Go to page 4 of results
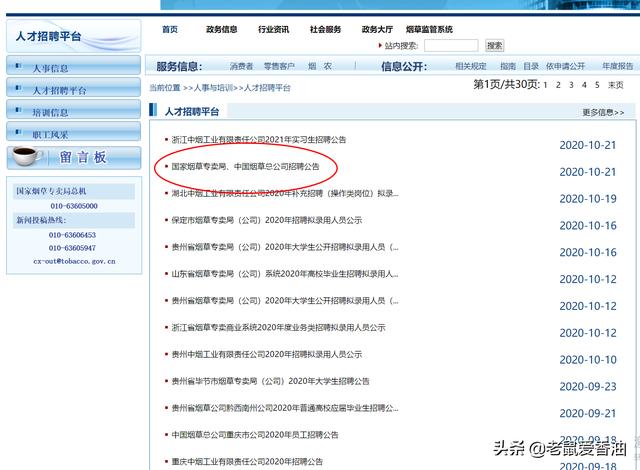The height and width of the screenshot is (470, 640). point(584,85)
